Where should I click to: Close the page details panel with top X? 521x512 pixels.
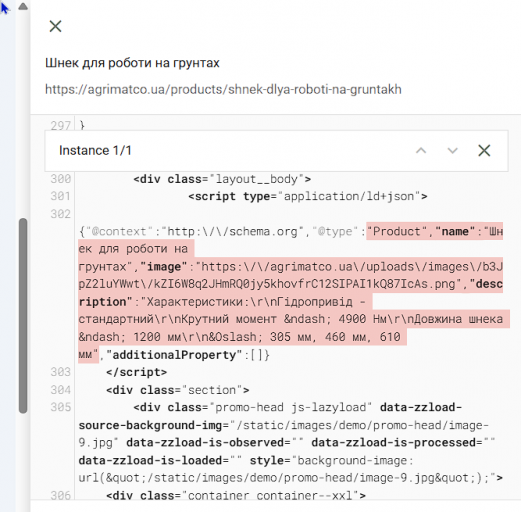pos(55,26)
